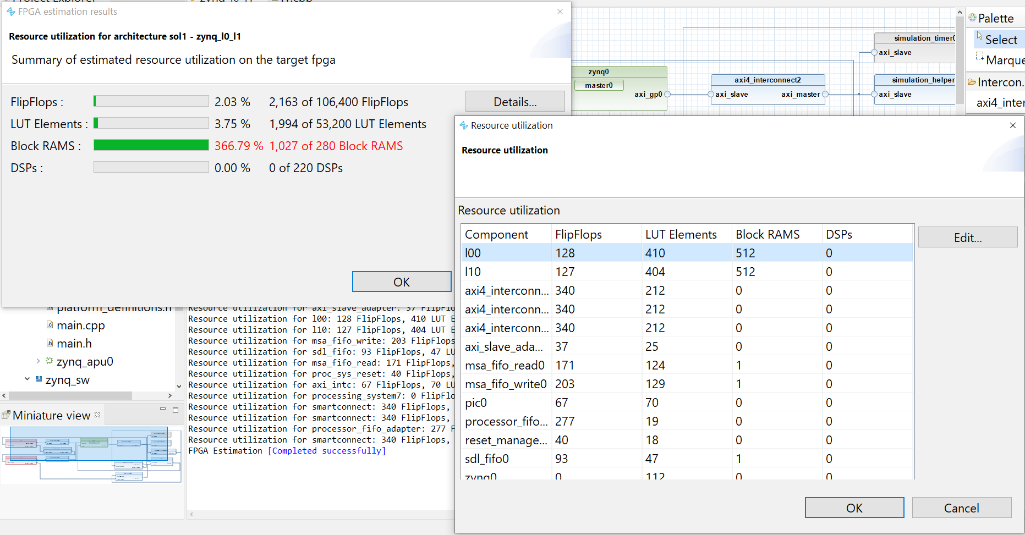This screenshot has width=1025, height=535.
Task: Click the LUT Elements utilization bar
Action: [151, 123]
